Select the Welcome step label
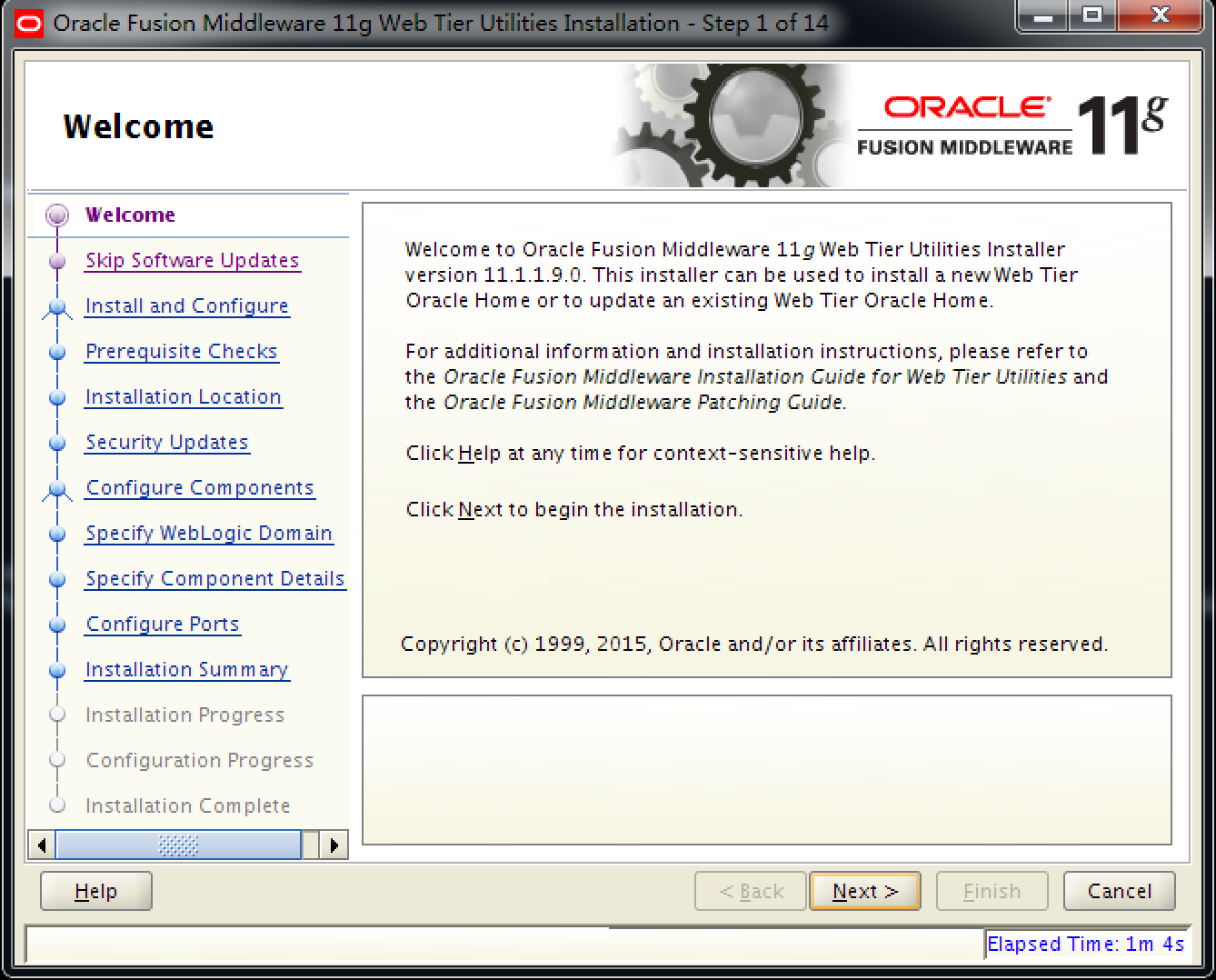 [130, 215]
